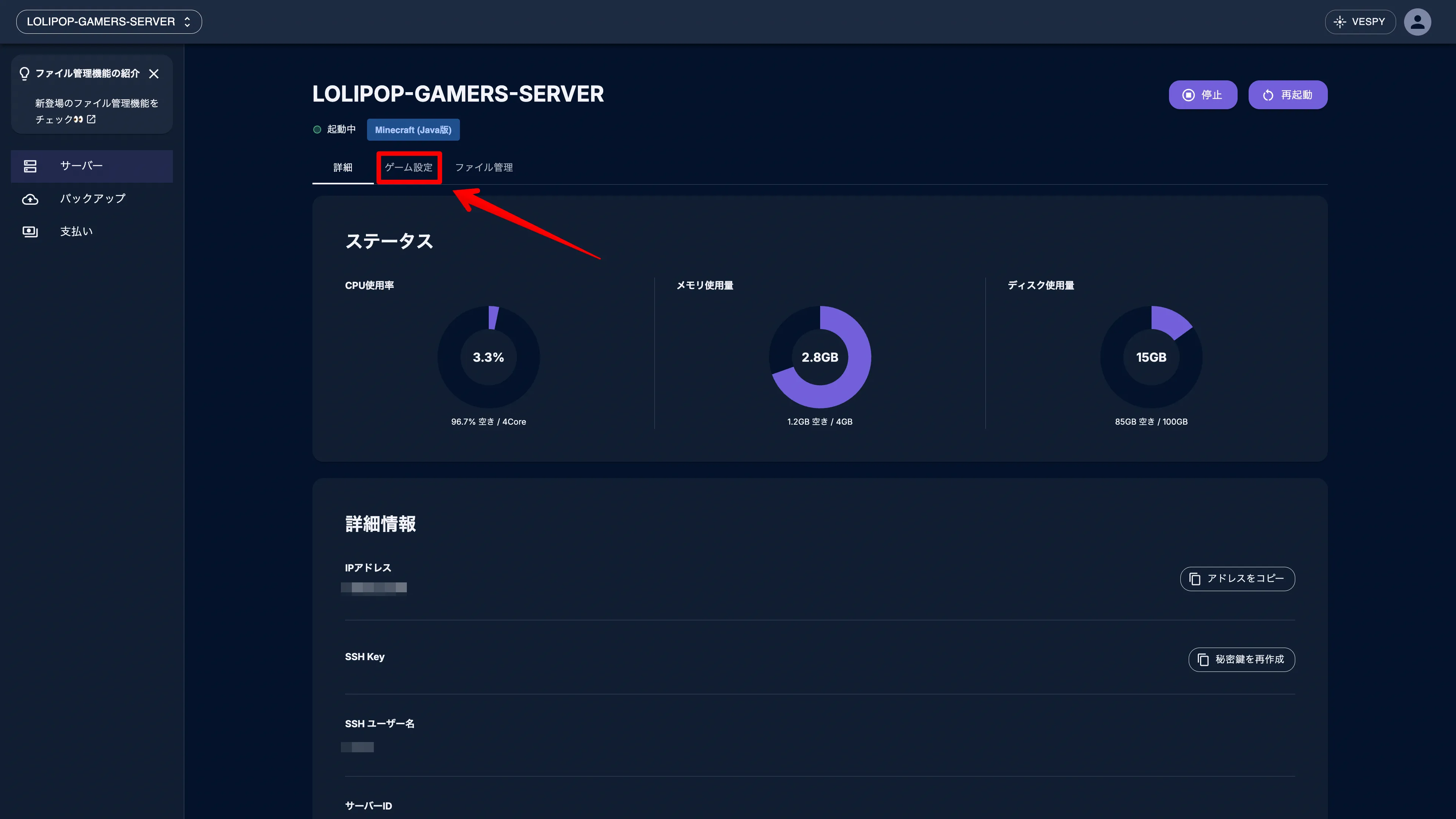Open the external link in the ファイル管理機能 card

92,119
